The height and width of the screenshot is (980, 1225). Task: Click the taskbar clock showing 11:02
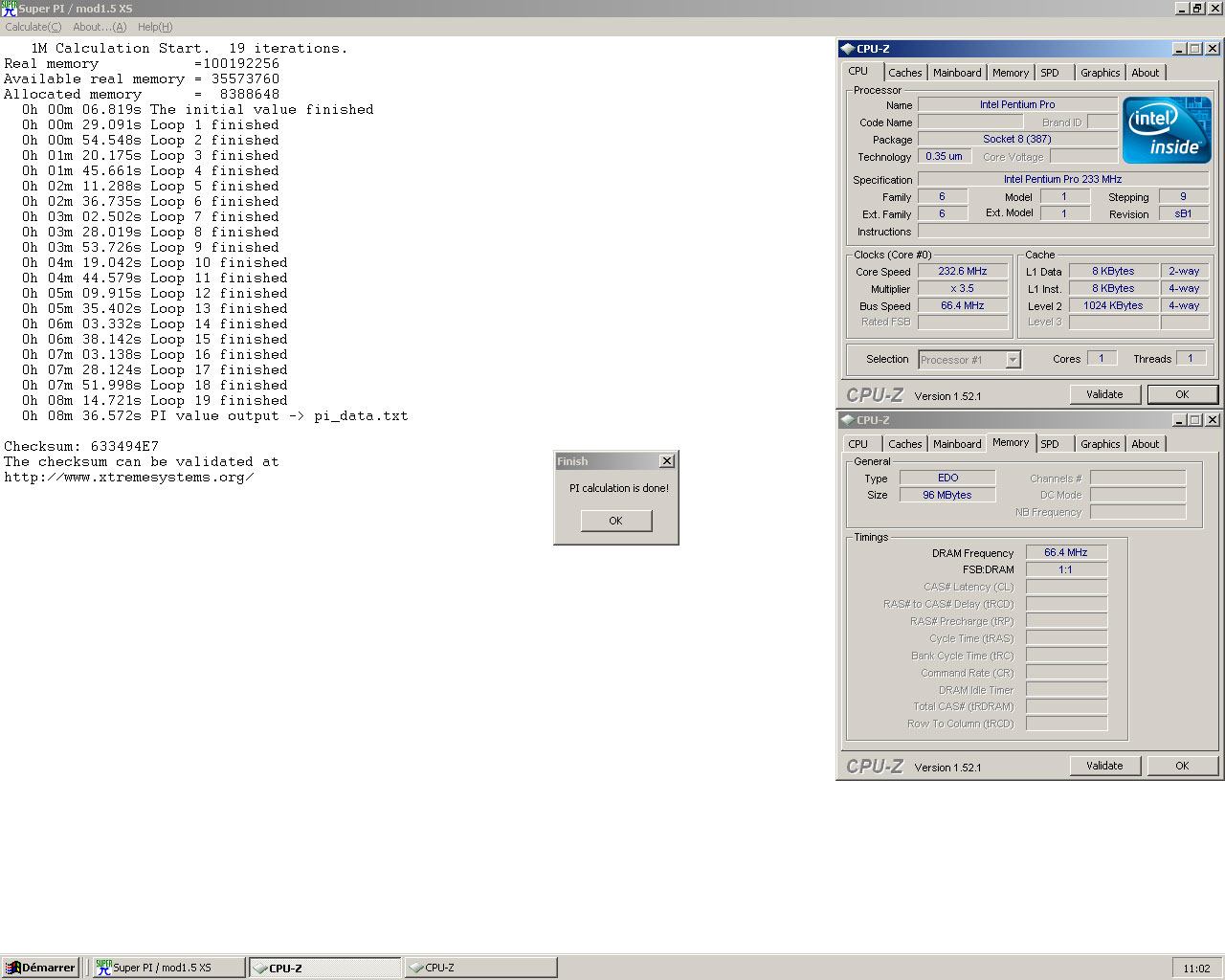tap(1196, 968)
